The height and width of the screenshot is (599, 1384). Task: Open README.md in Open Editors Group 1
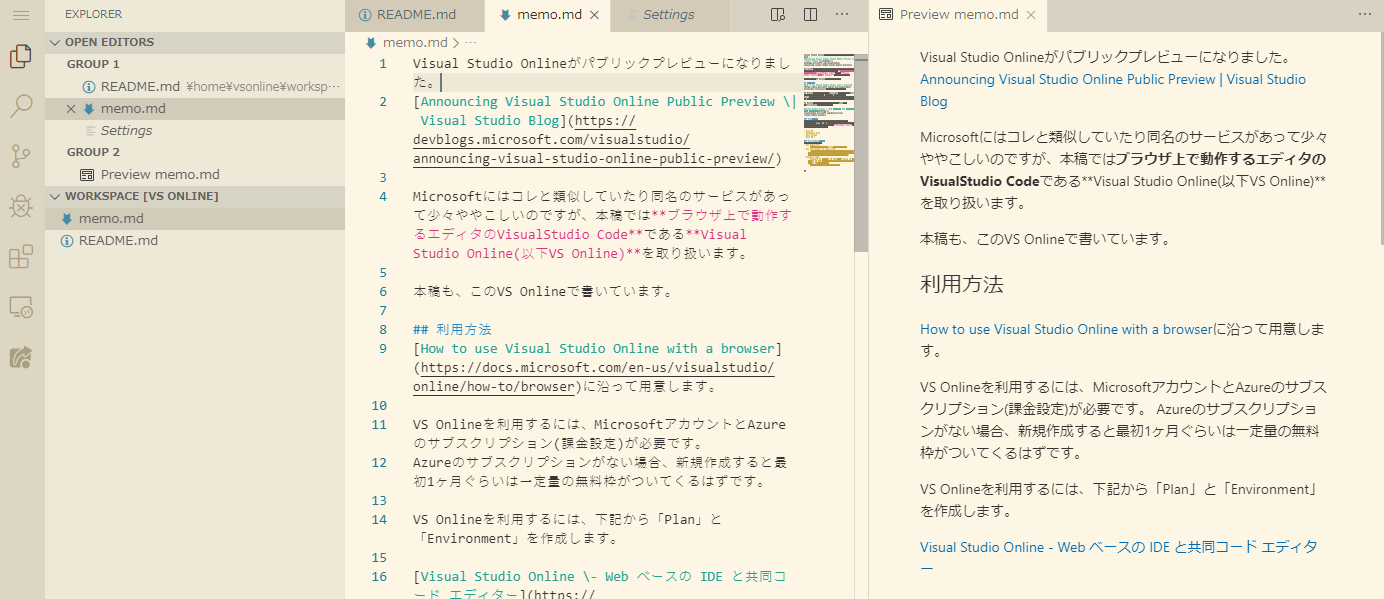[x=195, y=87]
